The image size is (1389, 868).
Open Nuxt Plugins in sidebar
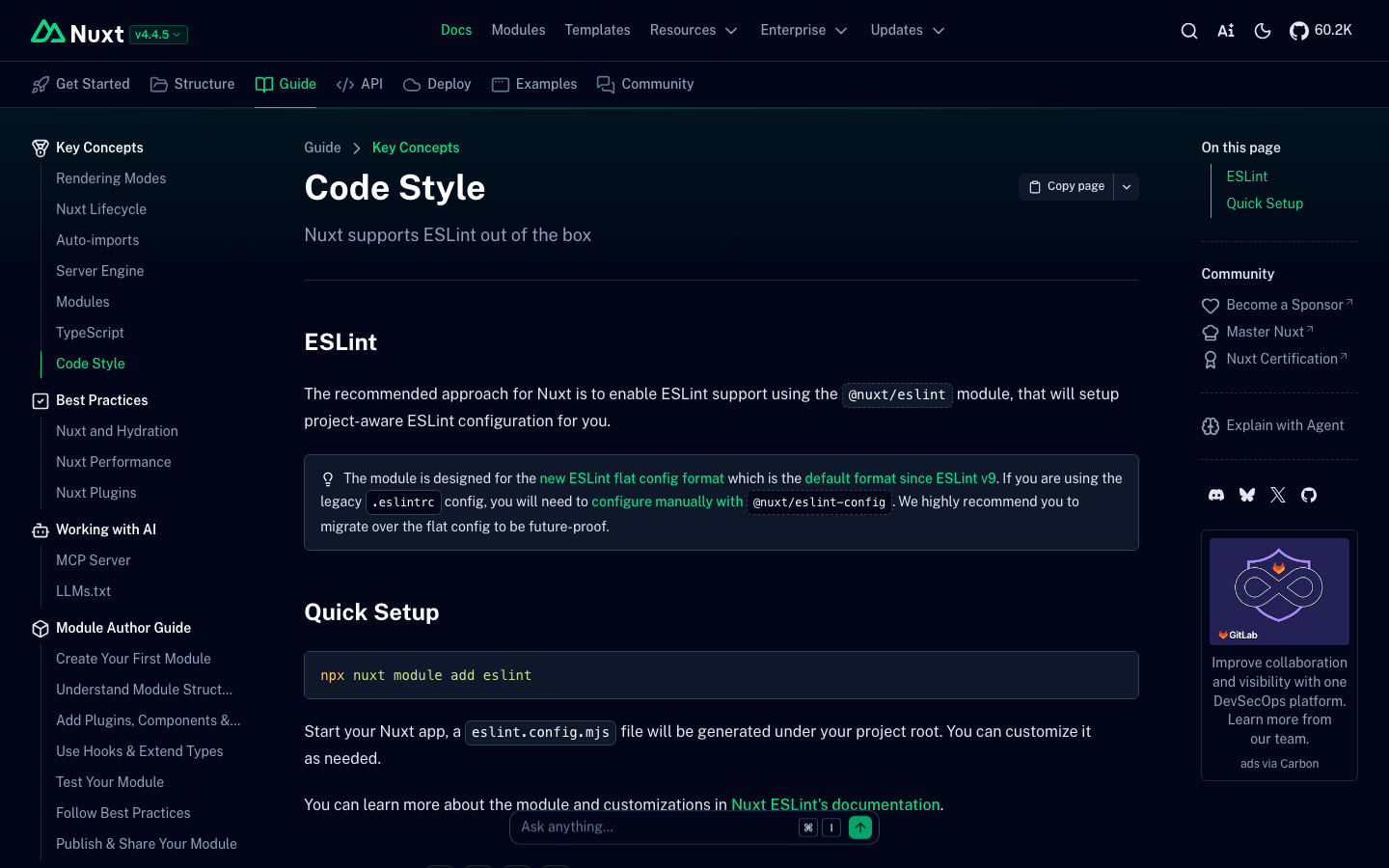point(95,493)
